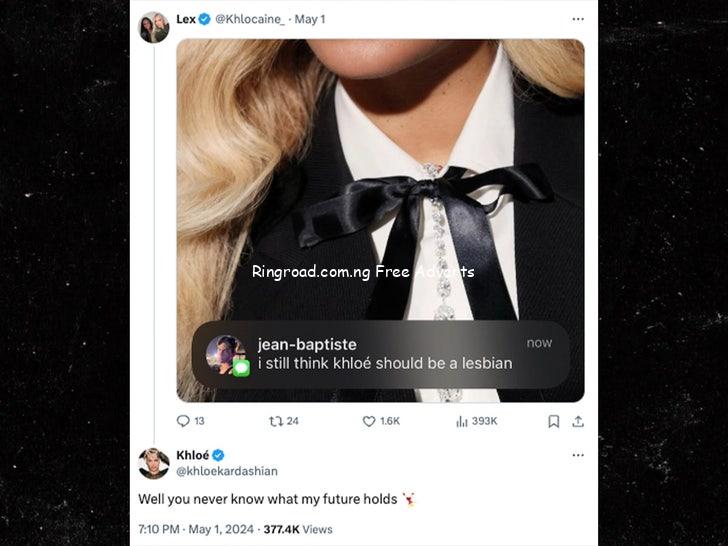This screenshot has height=546, width=728.
Task: Open Lex's profile avatar
Action: pos(154,26)
